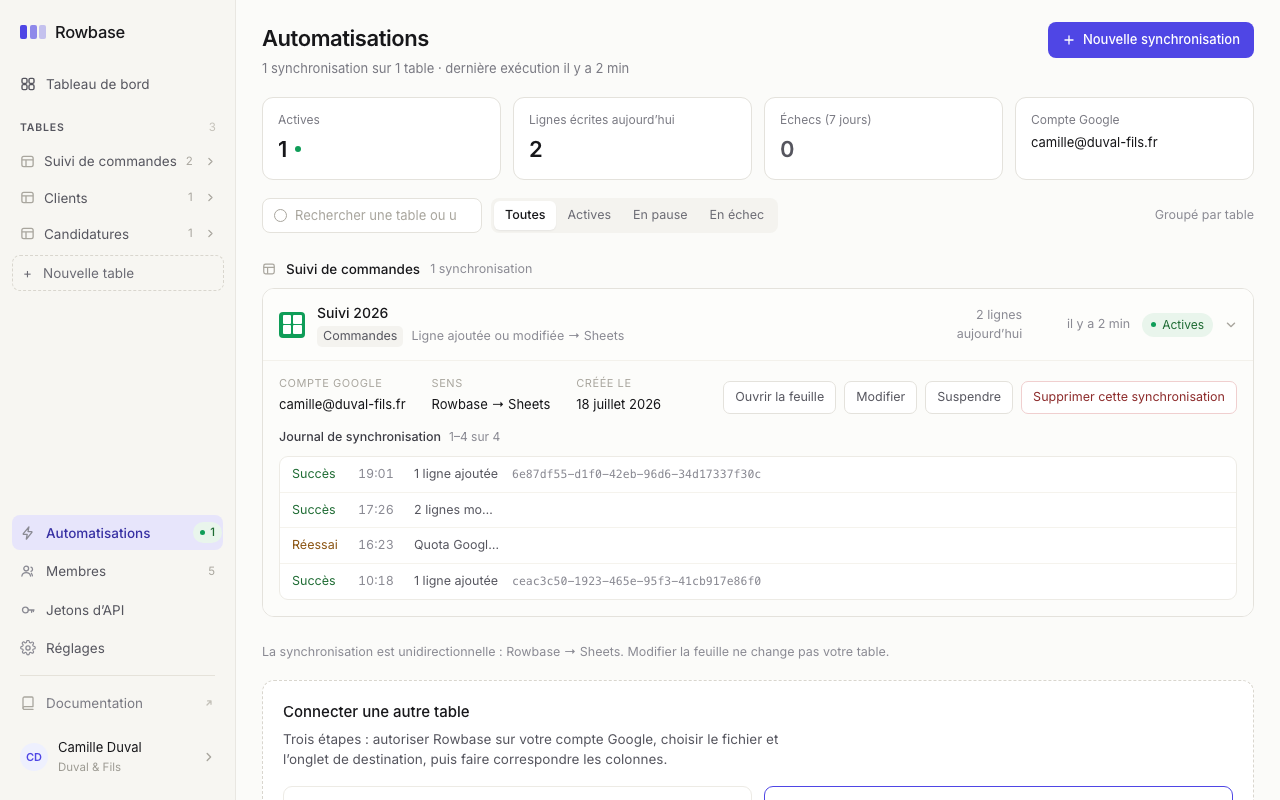This screenshot has width=1280, height=800.
Task: Select the Toutes filter tab
Action: pos(525,215)
